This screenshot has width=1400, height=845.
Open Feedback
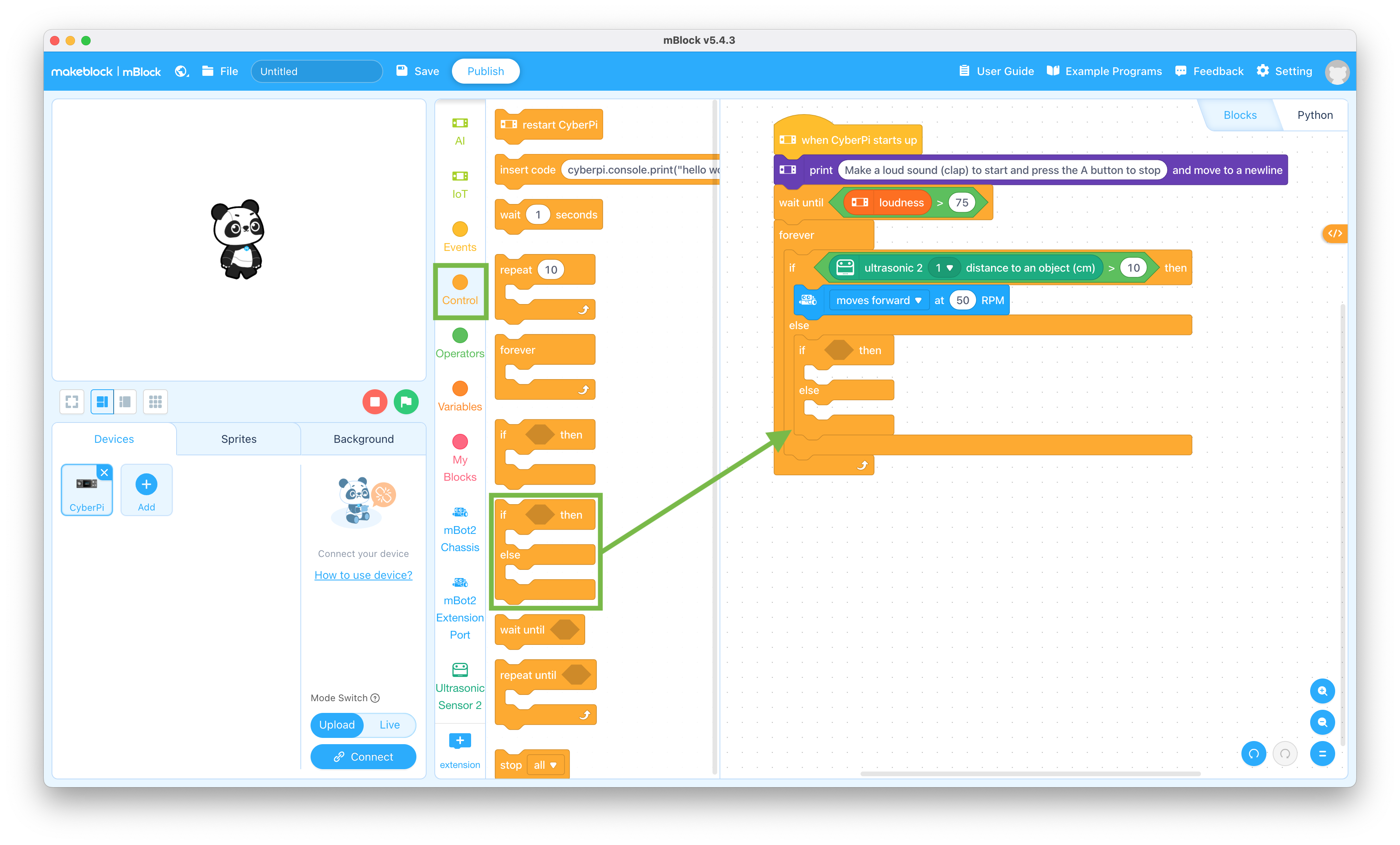tap(1209, 71)
